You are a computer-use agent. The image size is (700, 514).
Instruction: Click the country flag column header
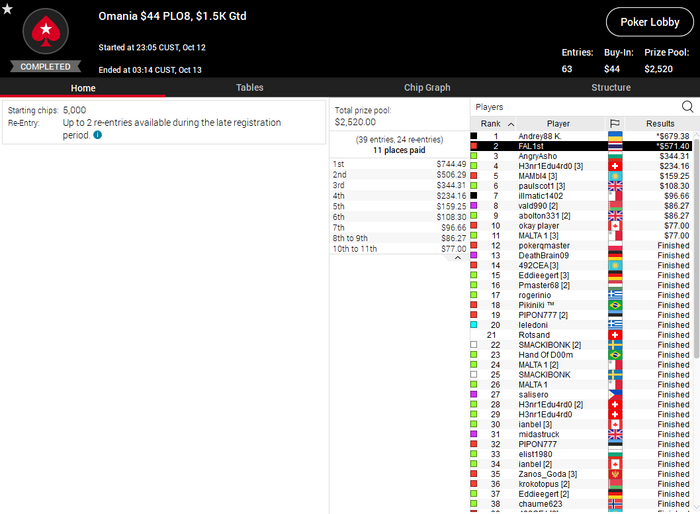click(615, 124)
